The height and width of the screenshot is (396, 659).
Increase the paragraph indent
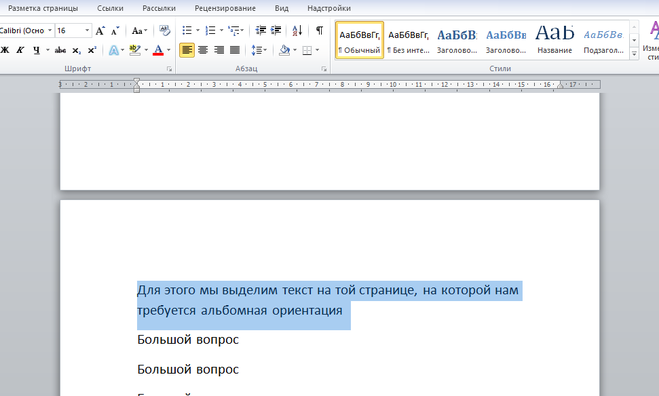pyautogui.click(x=276, y=30)
